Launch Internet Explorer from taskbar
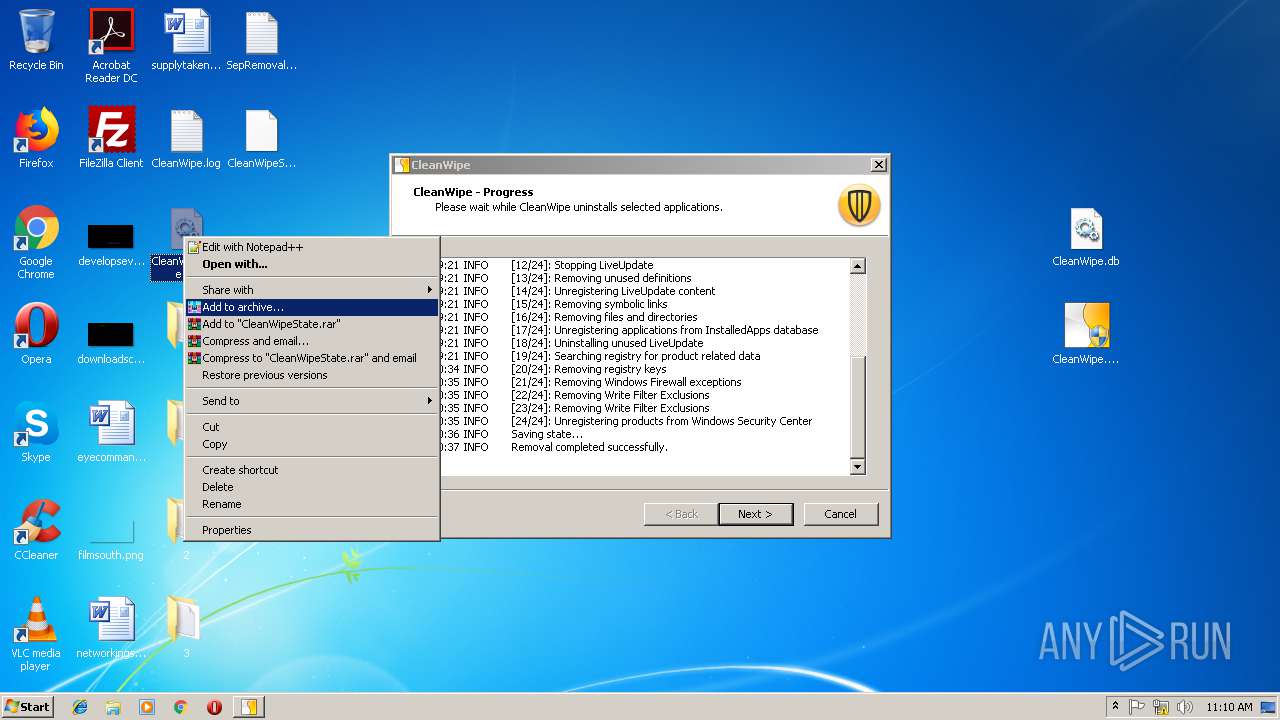Screen dimensions: 1280x720 80,707
